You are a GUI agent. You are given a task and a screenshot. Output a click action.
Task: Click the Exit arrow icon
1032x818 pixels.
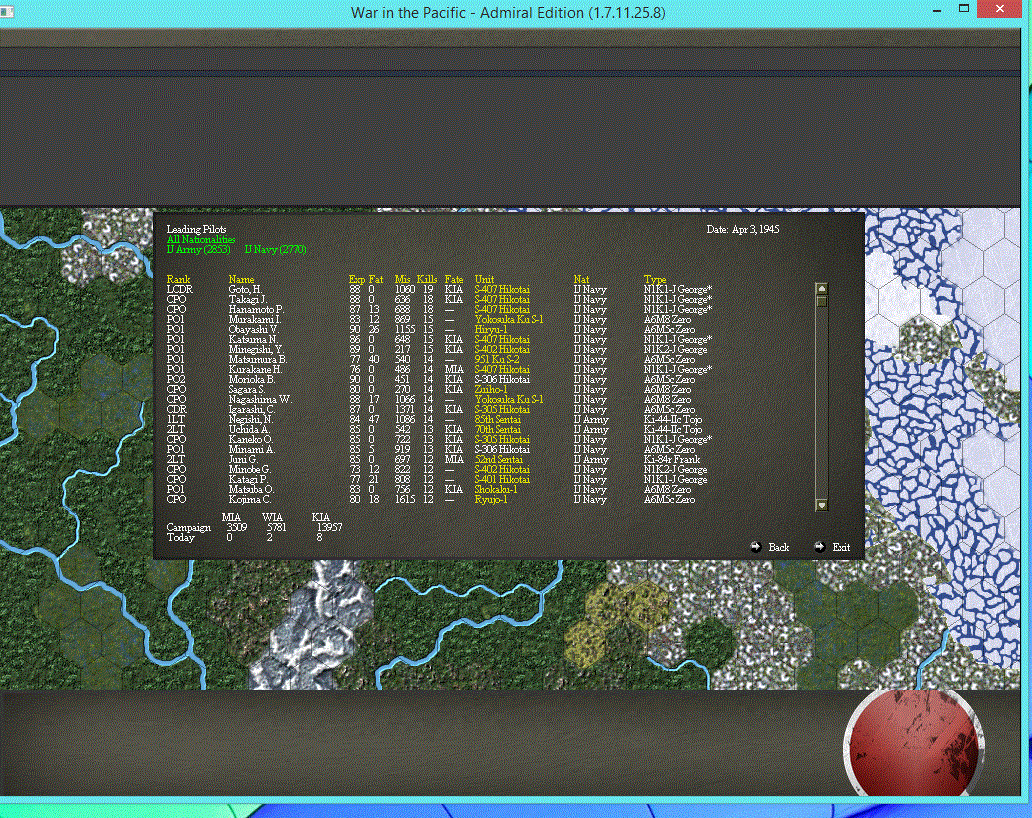coord(819,547)
